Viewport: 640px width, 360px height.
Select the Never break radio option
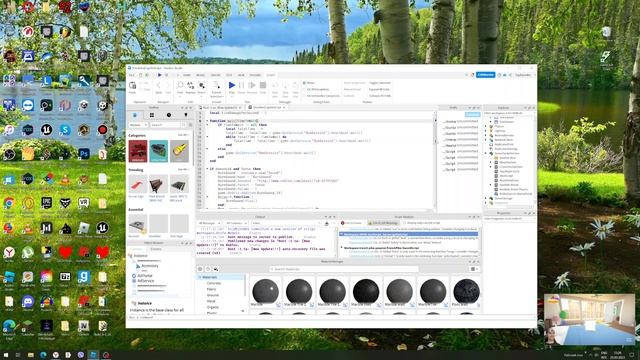coord(304,83)
